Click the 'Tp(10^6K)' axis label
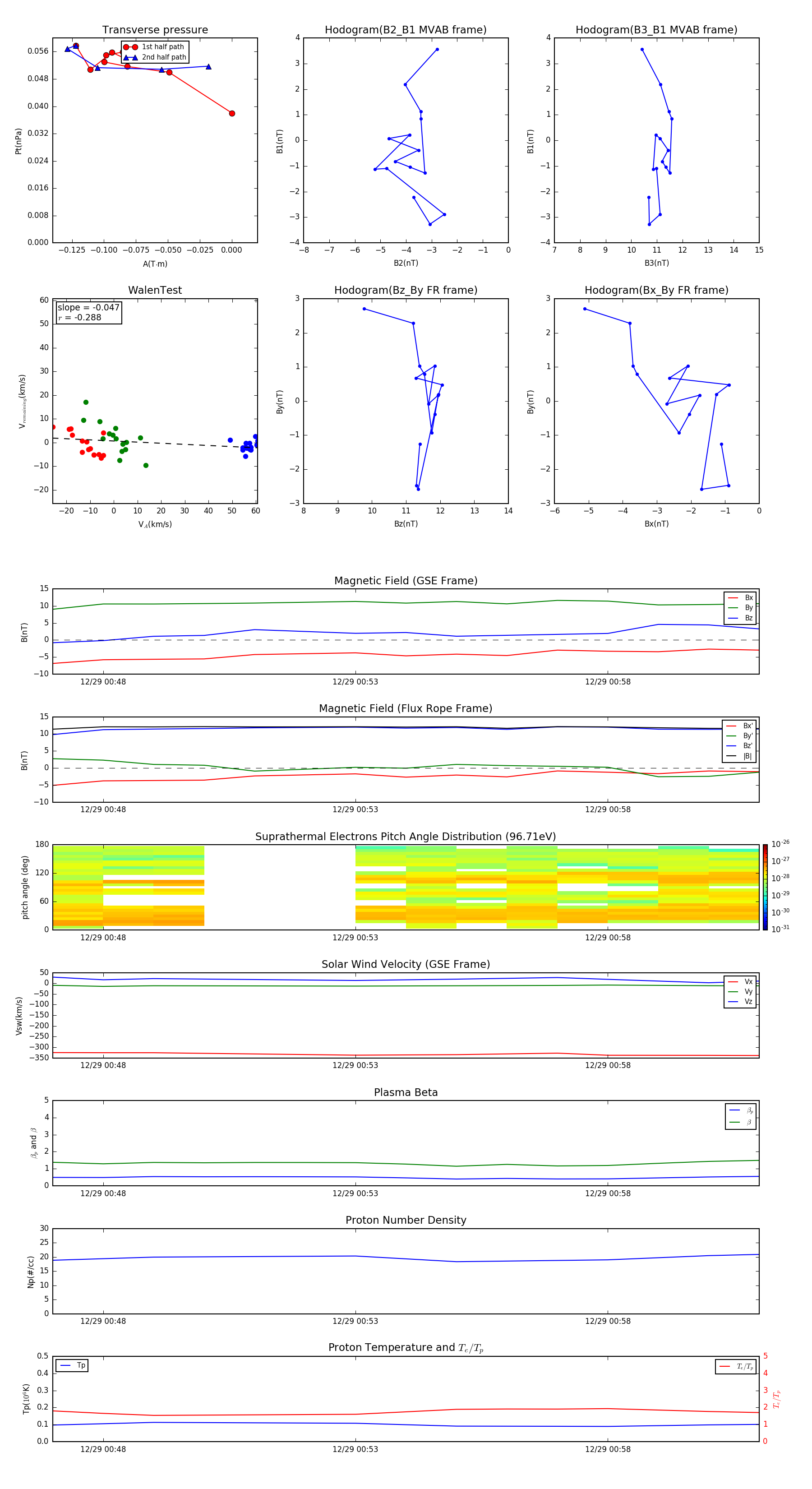The width and height of the screenshot is (812, 1489). 26,1399
